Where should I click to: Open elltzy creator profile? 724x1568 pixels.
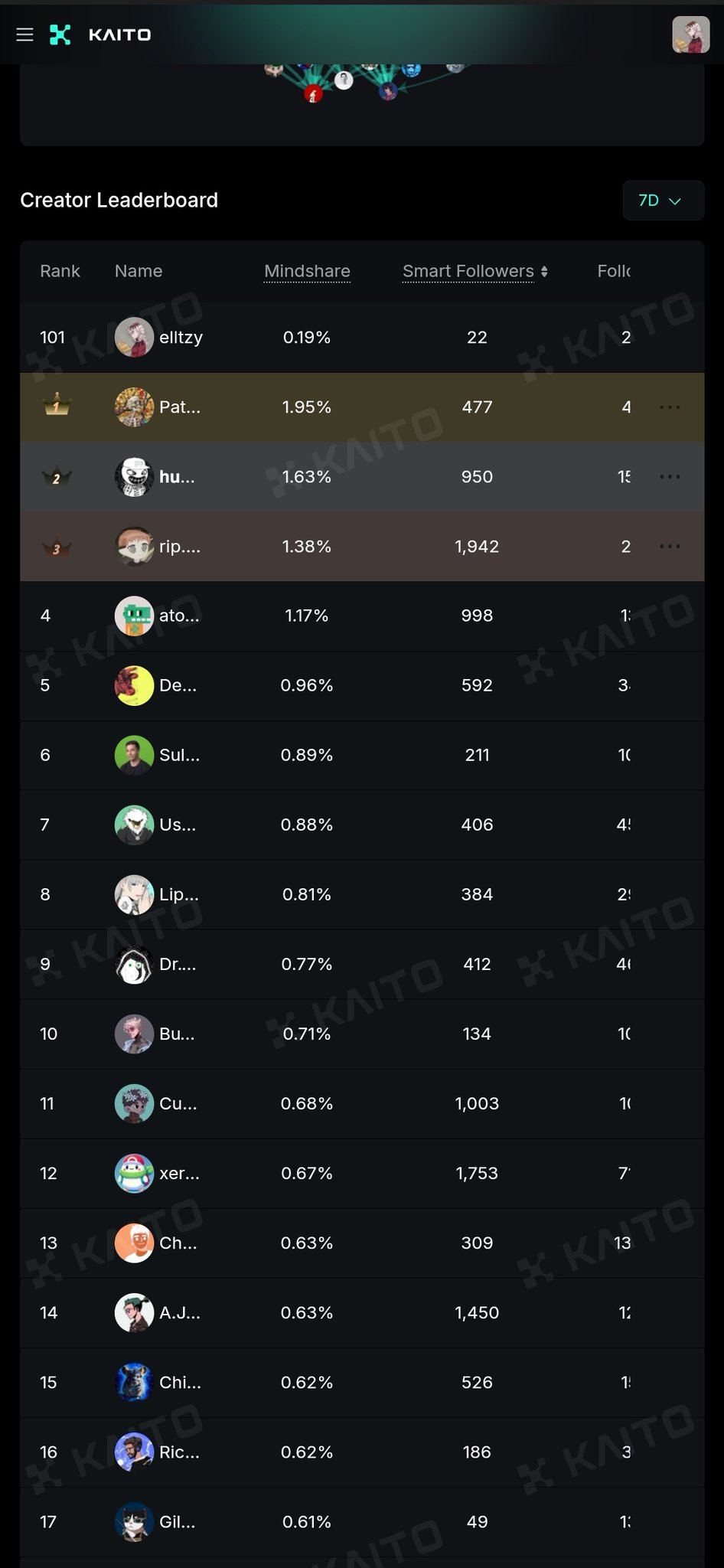pos(181,338)
